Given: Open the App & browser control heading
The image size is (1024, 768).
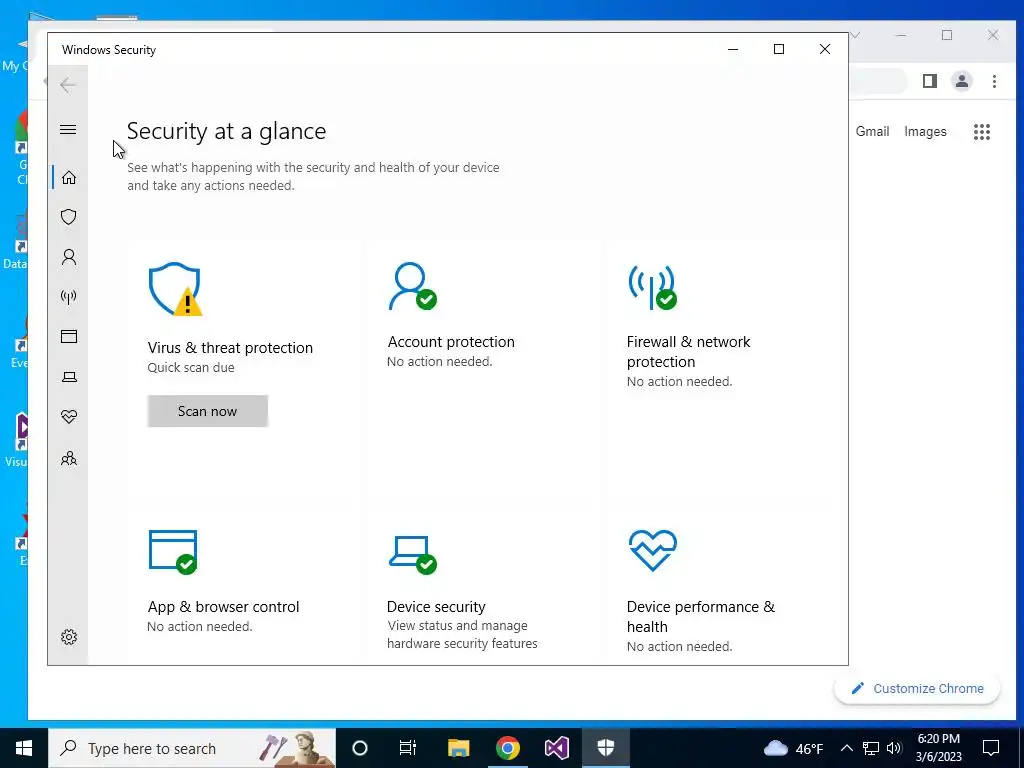Looking at the screenshot, I should click(x=223, y=607).
